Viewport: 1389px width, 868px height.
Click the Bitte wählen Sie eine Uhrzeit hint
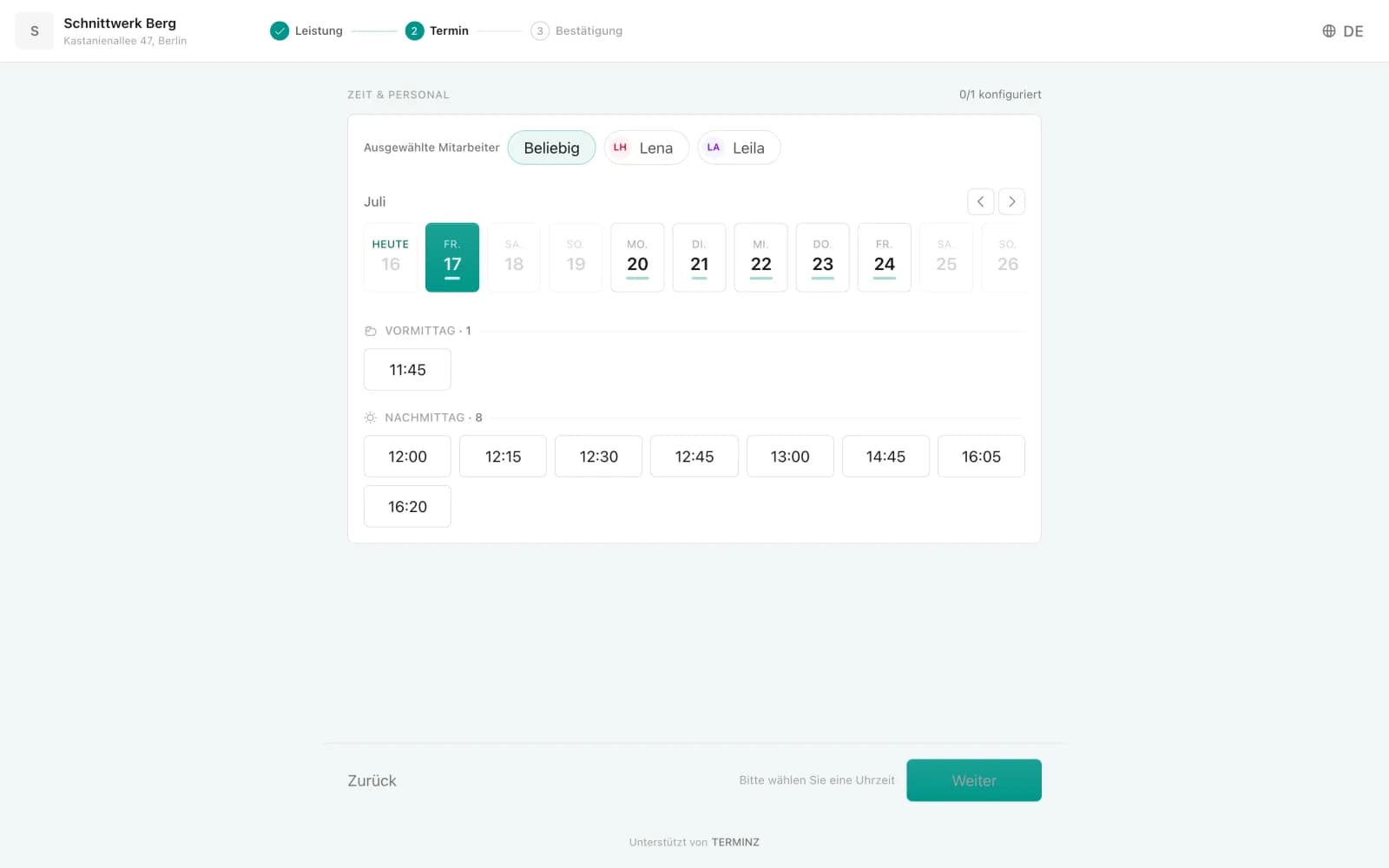click(817, 780)
